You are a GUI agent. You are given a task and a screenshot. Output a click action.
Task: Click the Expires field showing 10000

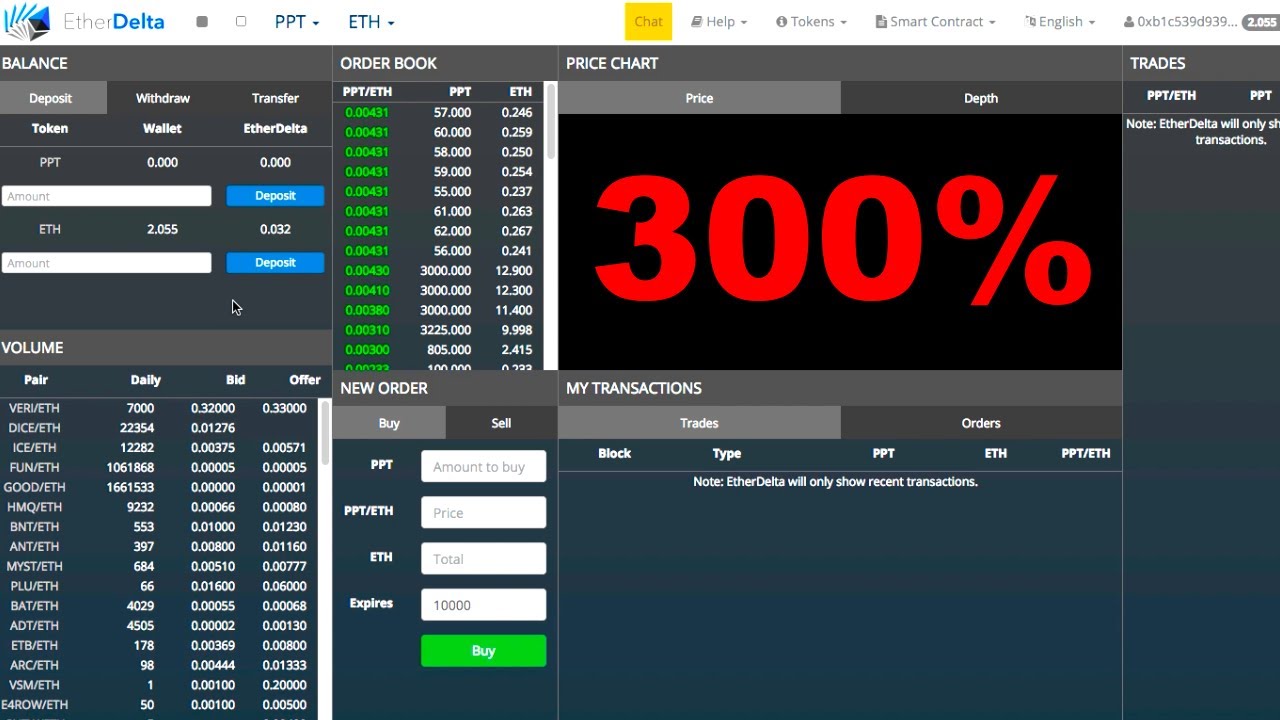point(484,605)
